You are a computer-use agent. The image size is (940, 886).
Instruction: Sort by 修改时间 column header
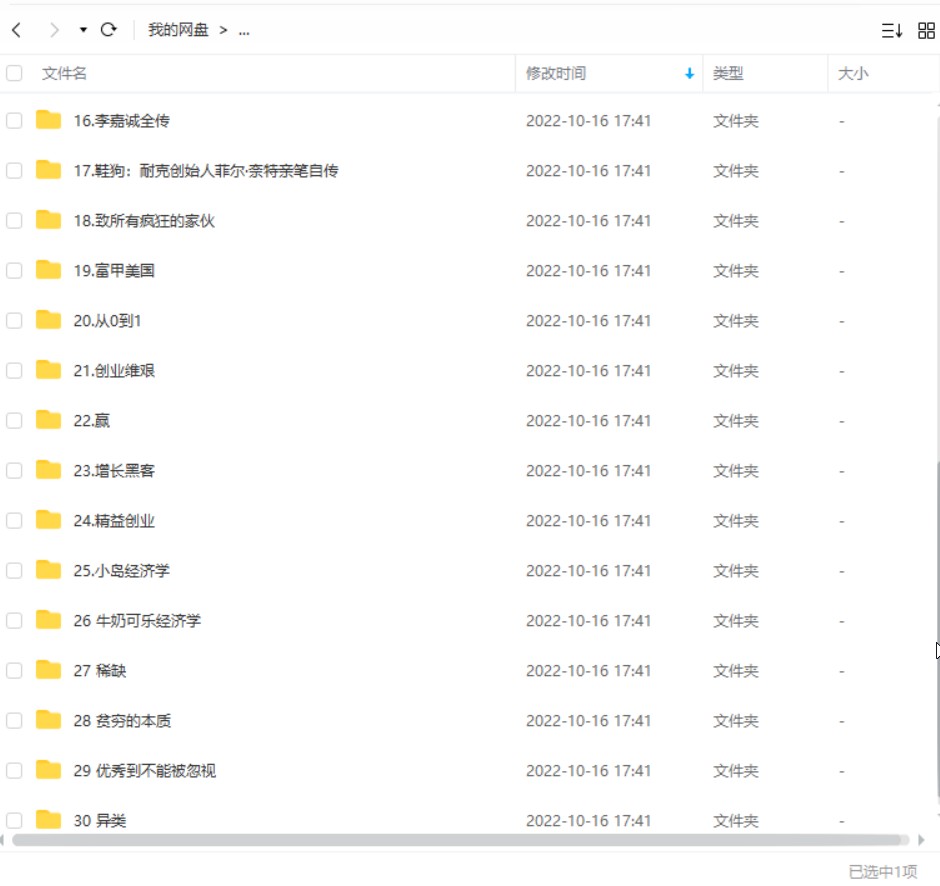pyautogui.click(x=556, y=73)
